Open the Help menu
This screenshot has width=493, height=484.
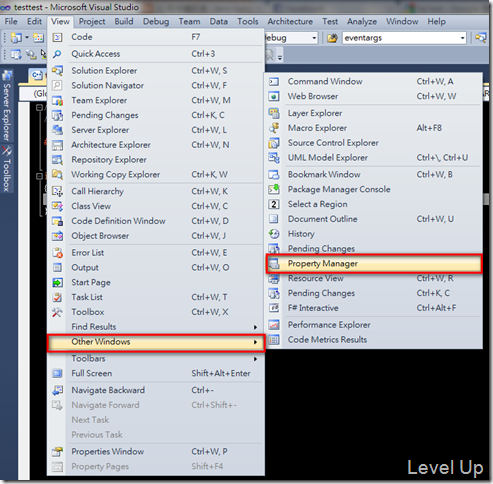coord(437,22)
